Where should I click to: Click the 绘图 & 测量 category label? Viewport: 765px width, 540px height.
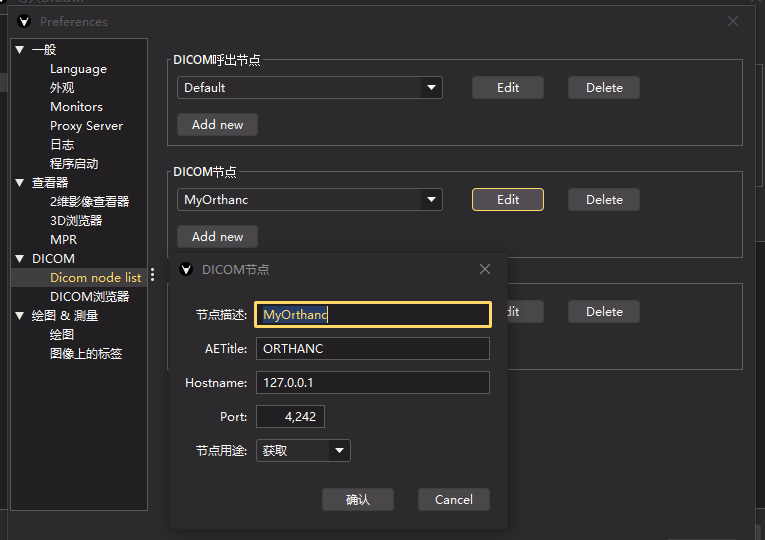(65, 316)
